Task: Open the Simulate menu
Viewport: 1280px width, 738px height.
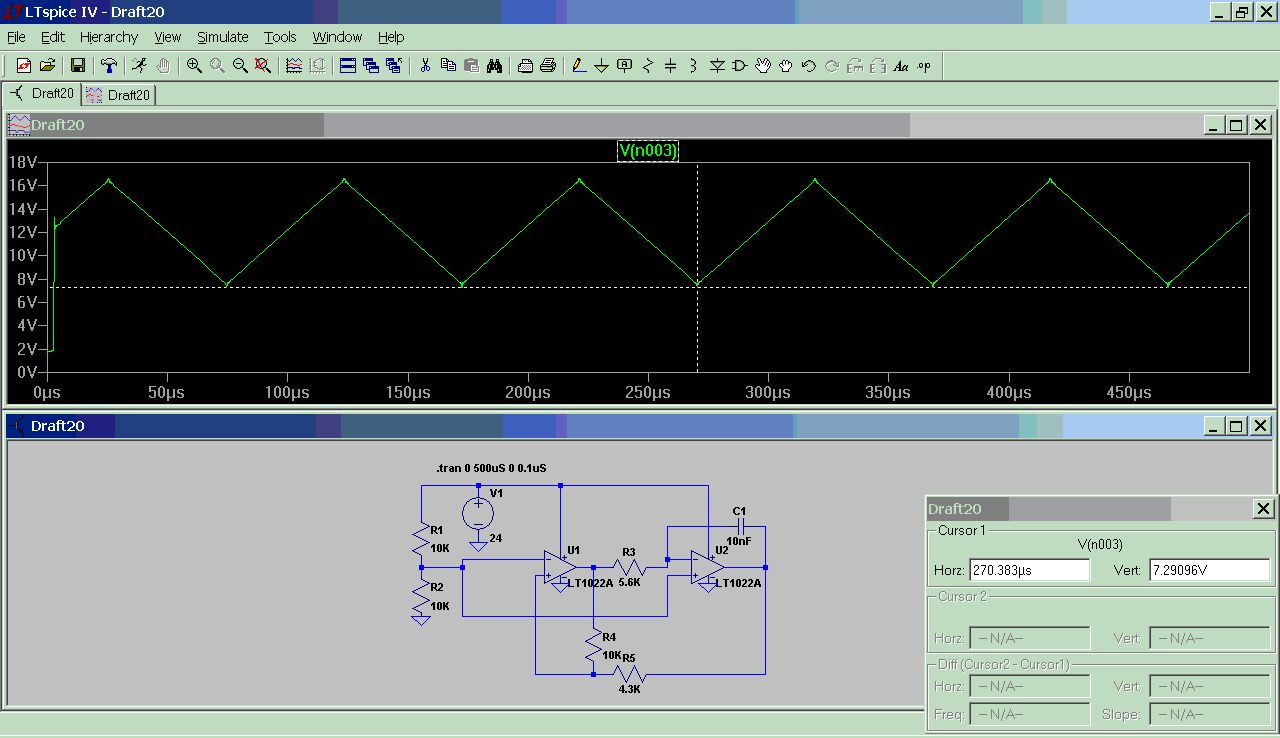Action: point(222,37)
